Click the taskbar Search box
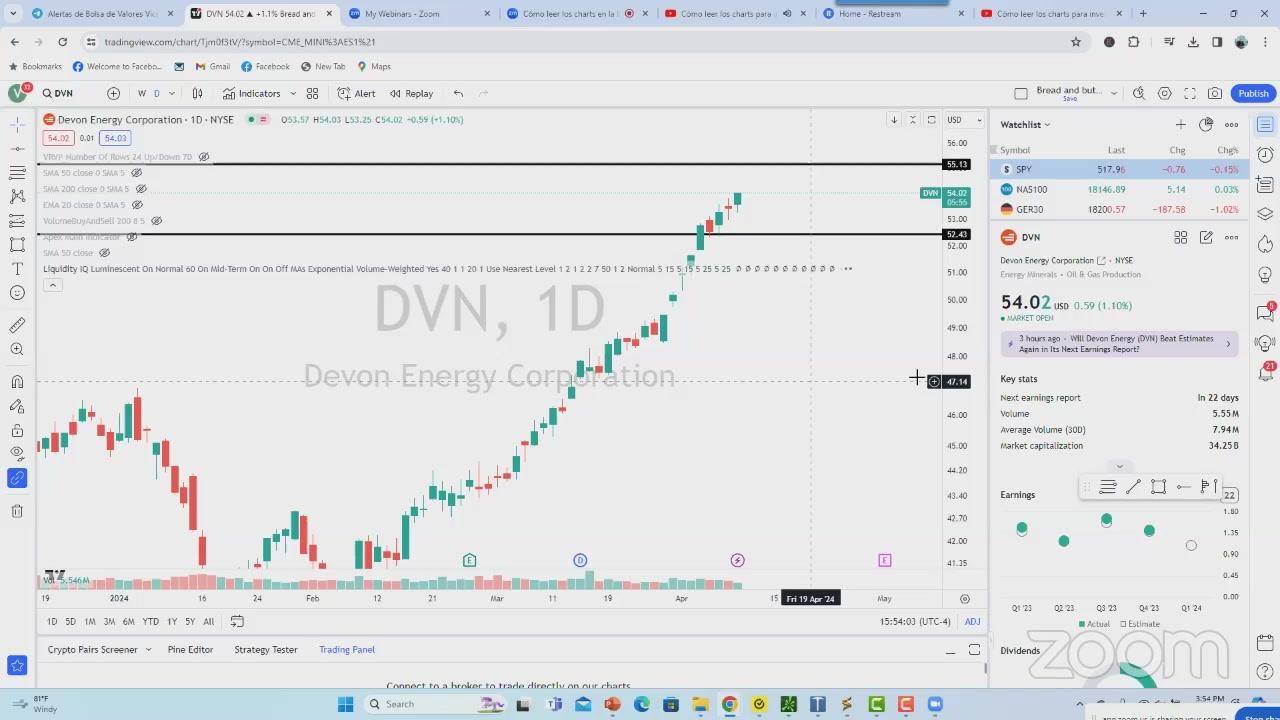 pos(433,704)
